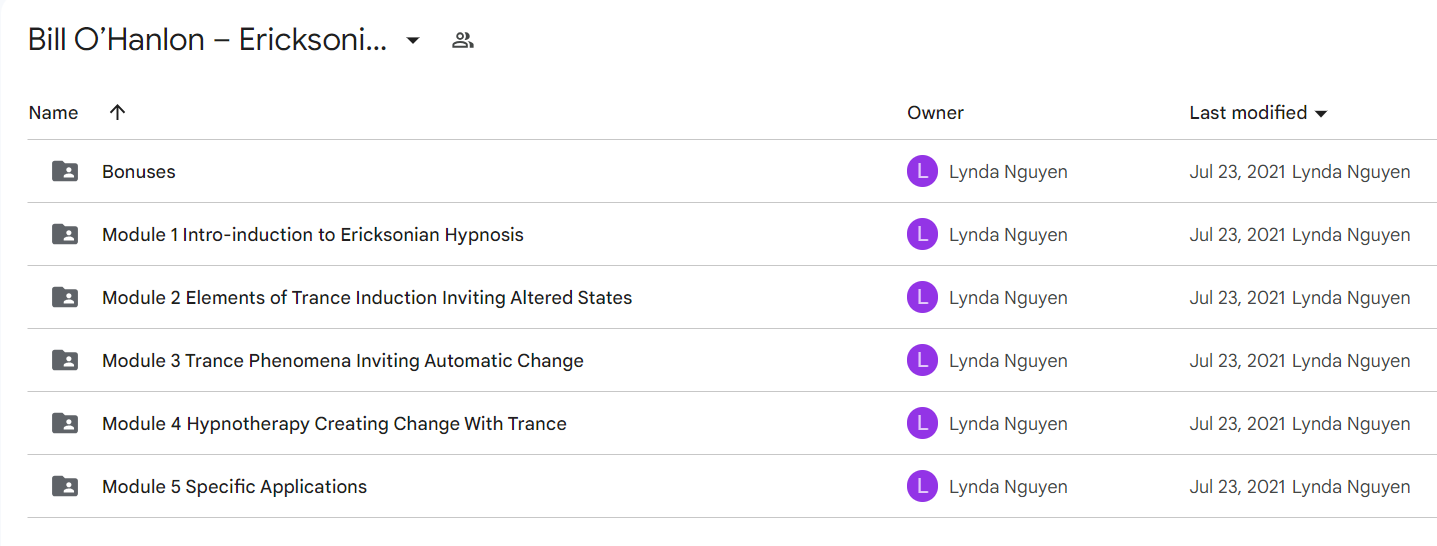Select the Module 5 shared folder icon
Screen dimensions: 1437x546
coord(65,486)
